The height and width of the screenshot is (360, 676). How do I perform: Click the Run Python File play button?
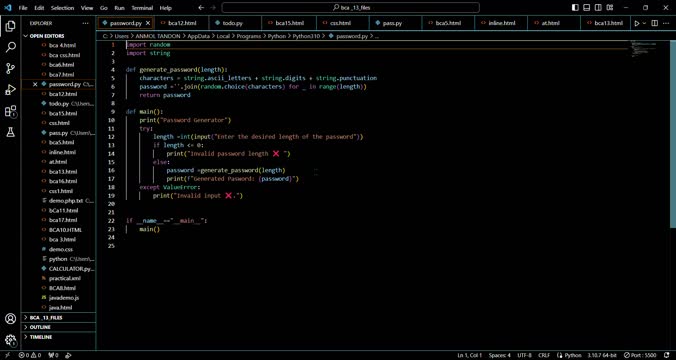(637, 23)
